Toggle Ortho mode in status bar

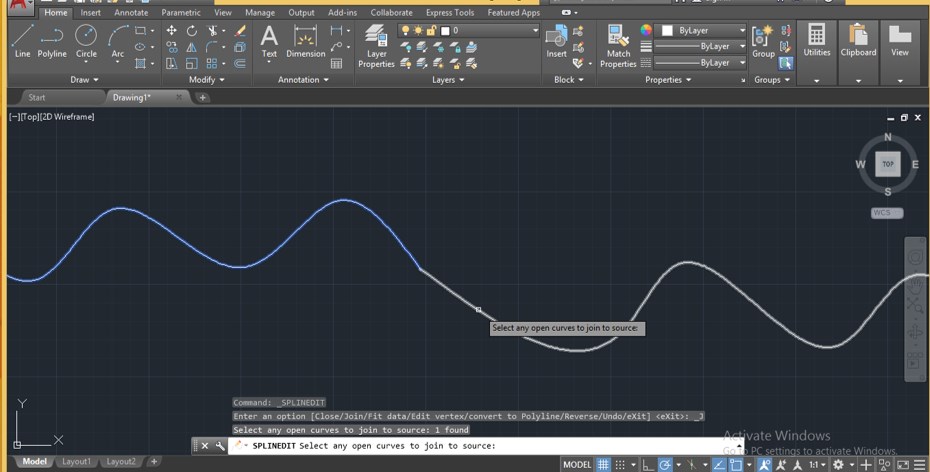[647, 464]
